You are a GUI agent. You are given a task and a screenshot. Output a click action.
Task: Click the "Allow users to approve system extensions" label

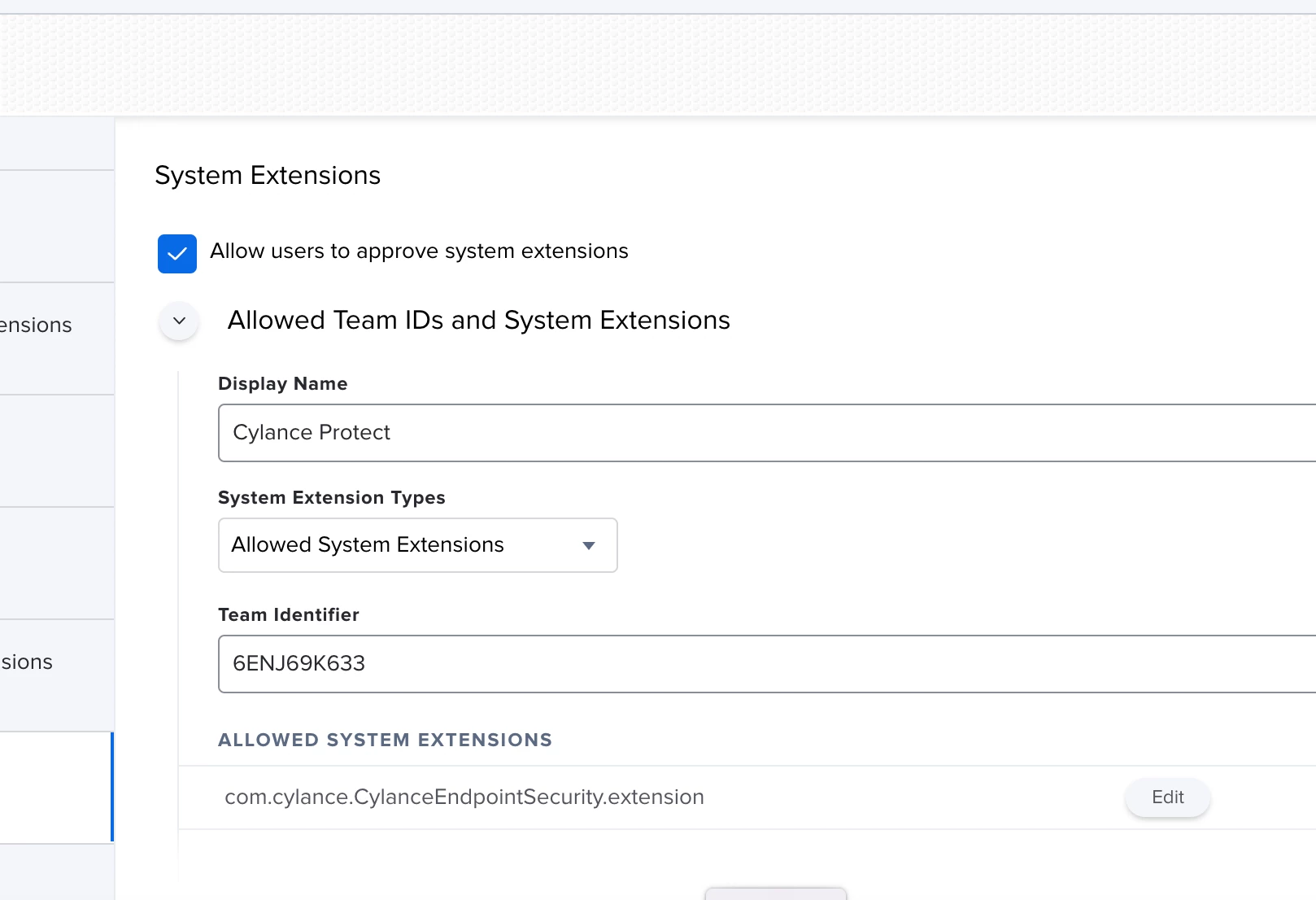pyautogui.click(x=419, y=251)
